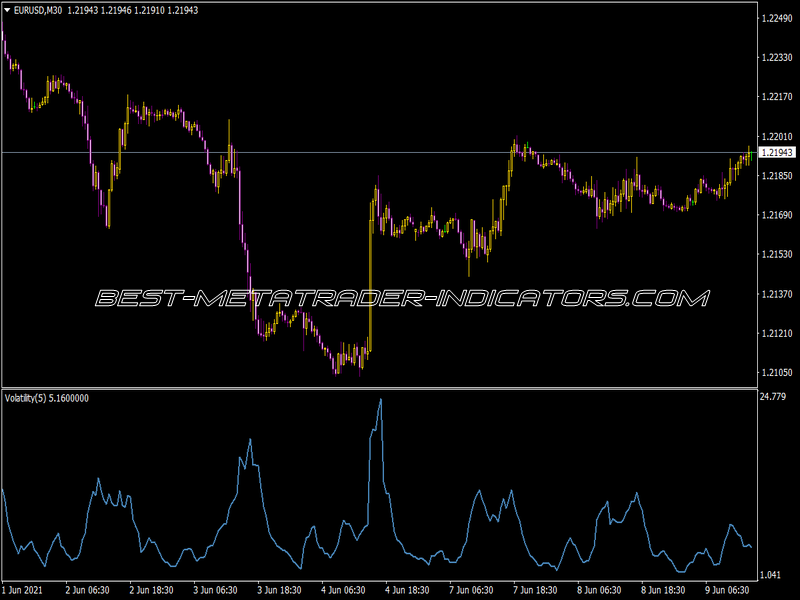The image size is (800, 600).
Task: Click the 8 Jun 18:30 time label
Action: 663,590
